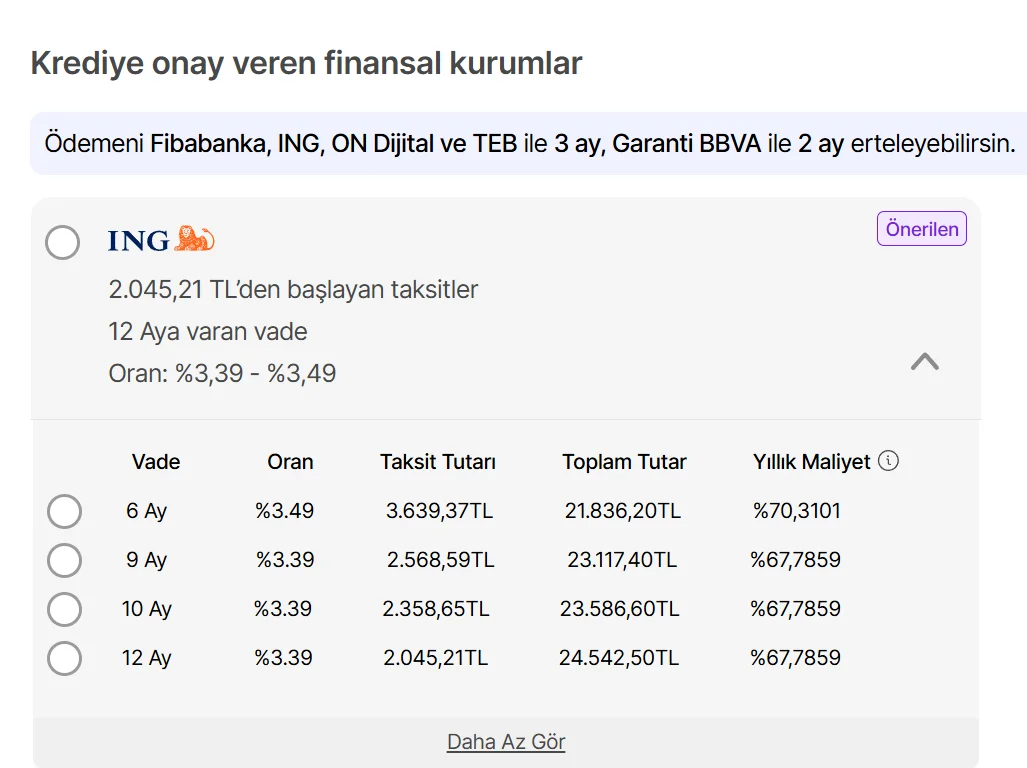The width and height of the screenshot is (1027, 768).
Task: Click the 2.045,21 TL'den başlayan taksitler text
Action: tap(293, 290)
